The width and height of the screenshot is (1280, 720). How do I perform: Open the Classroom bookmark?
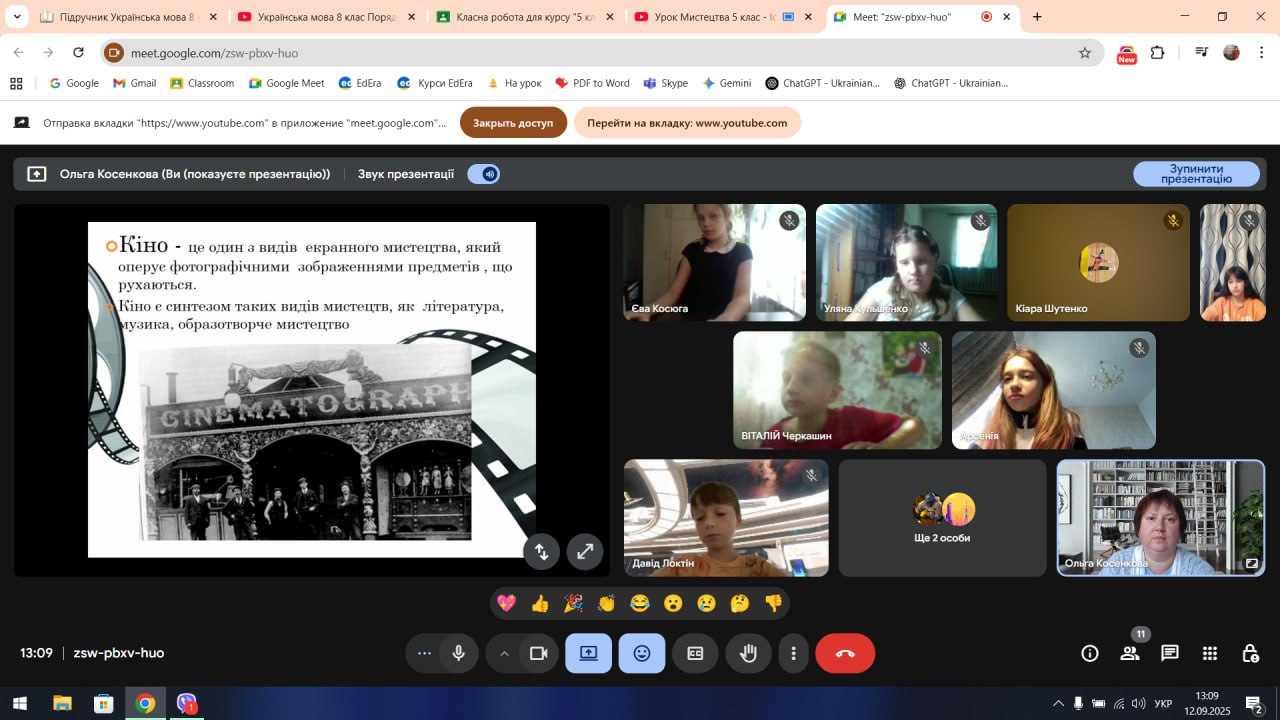[x=202, y=83]
